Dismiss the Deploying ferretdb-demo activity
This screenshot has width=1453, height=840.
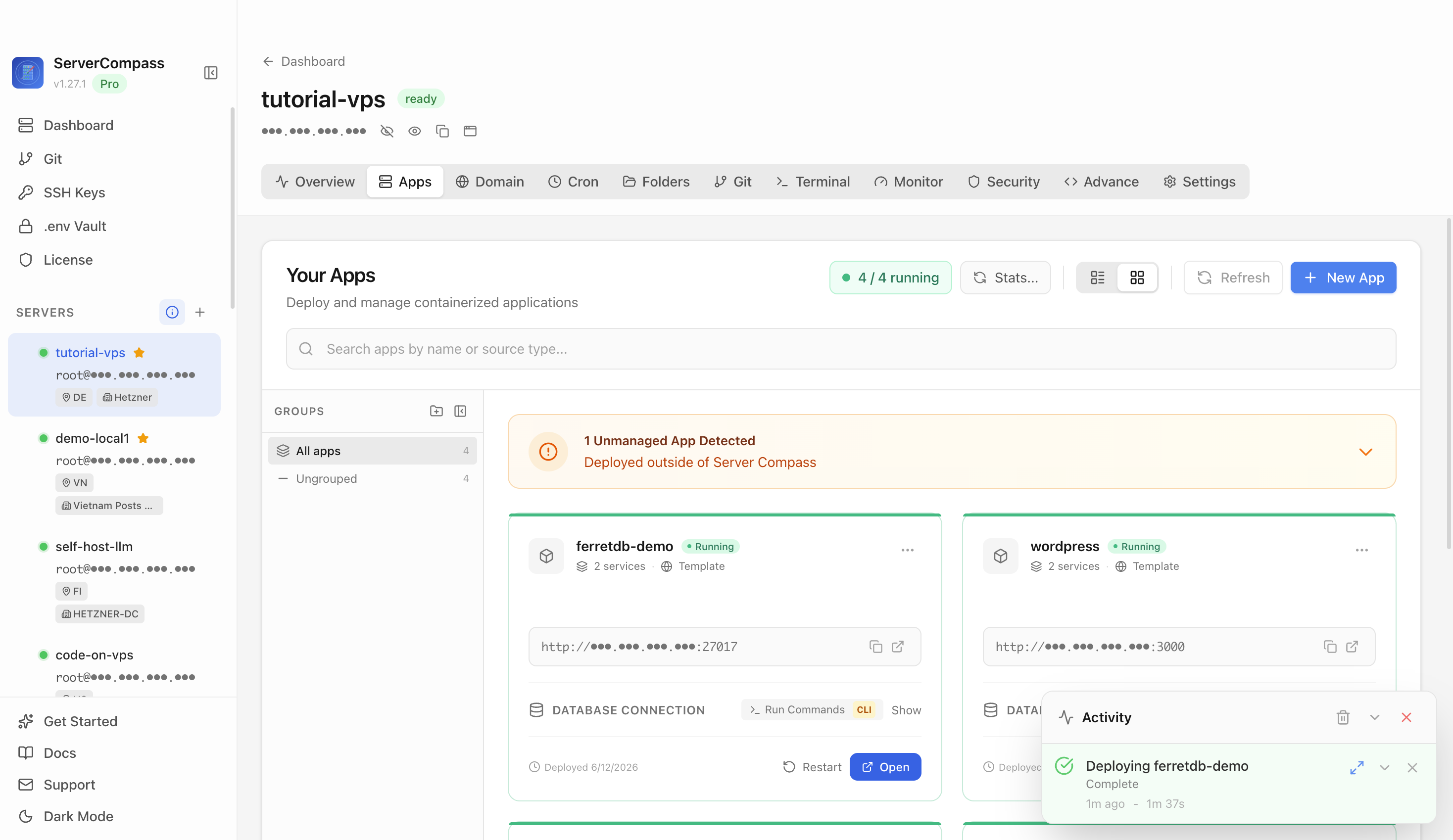pos(1412,767)
